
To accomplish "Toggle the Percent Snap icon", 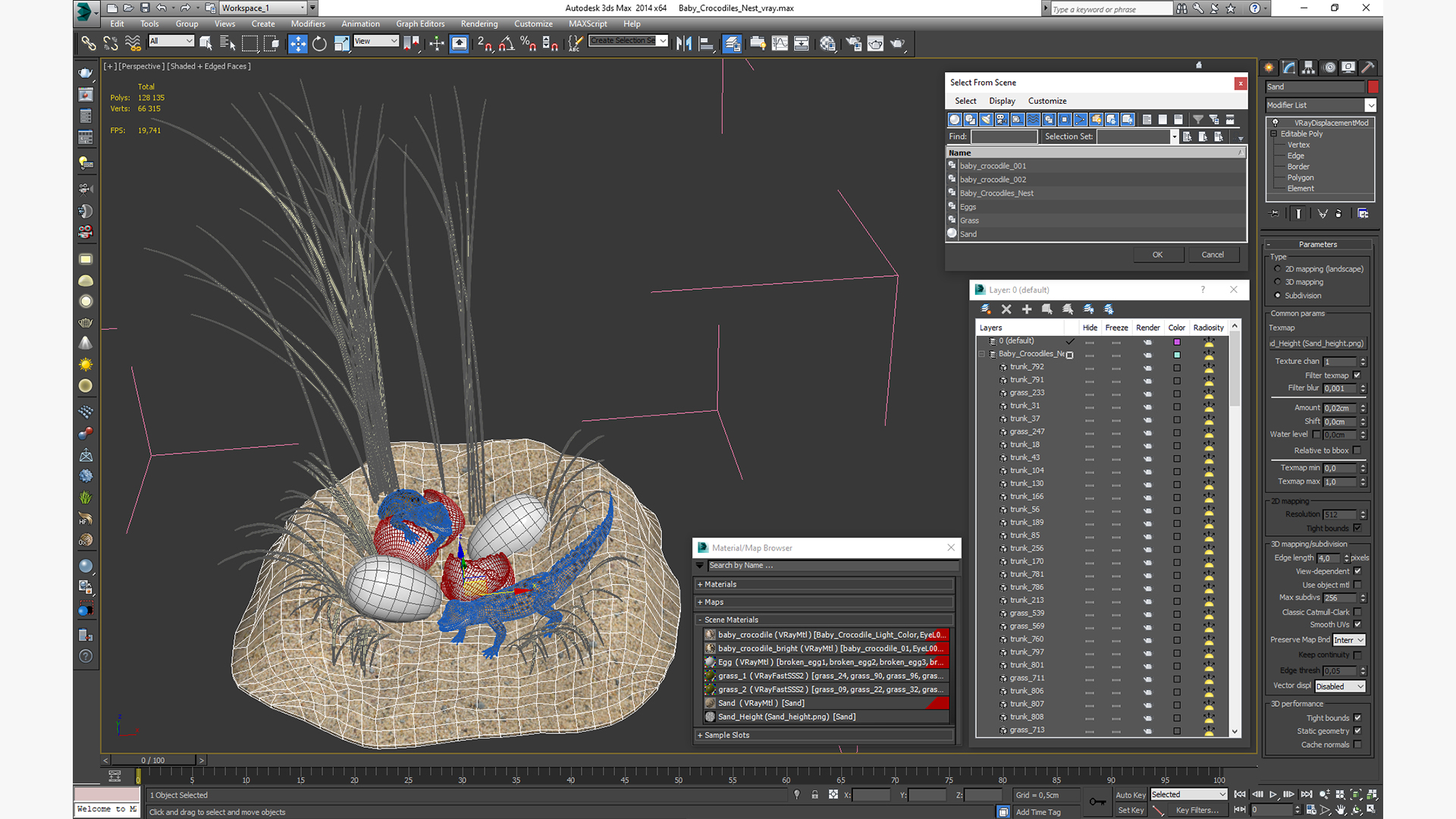I will point(529,43).
